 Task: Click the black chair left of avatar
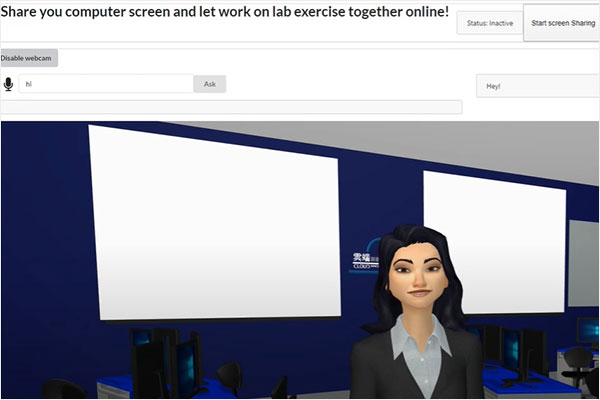pyautogui.click(x=228, y=378)
